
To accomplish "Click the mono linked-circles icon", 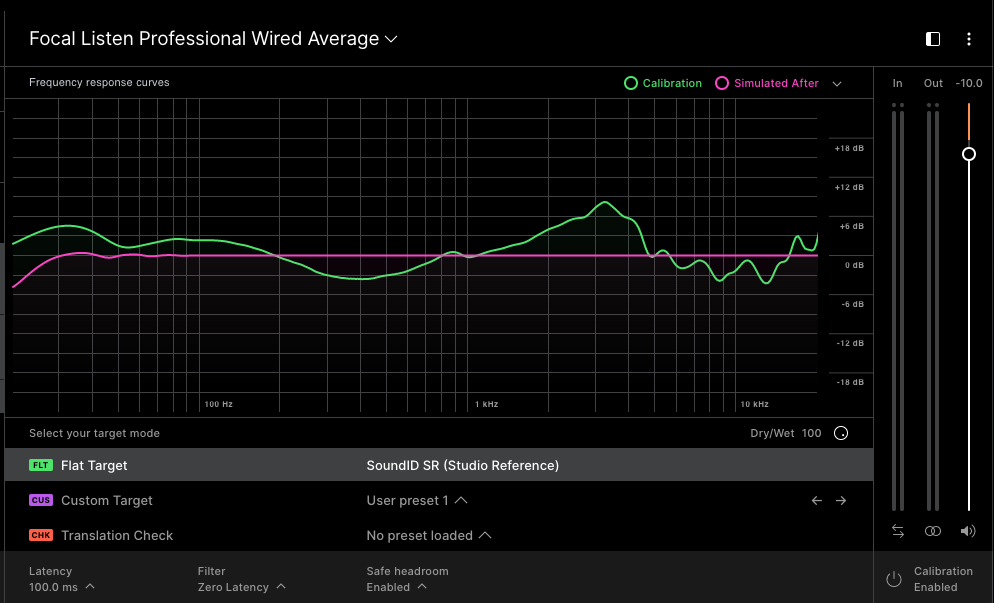I will (932, 531).
